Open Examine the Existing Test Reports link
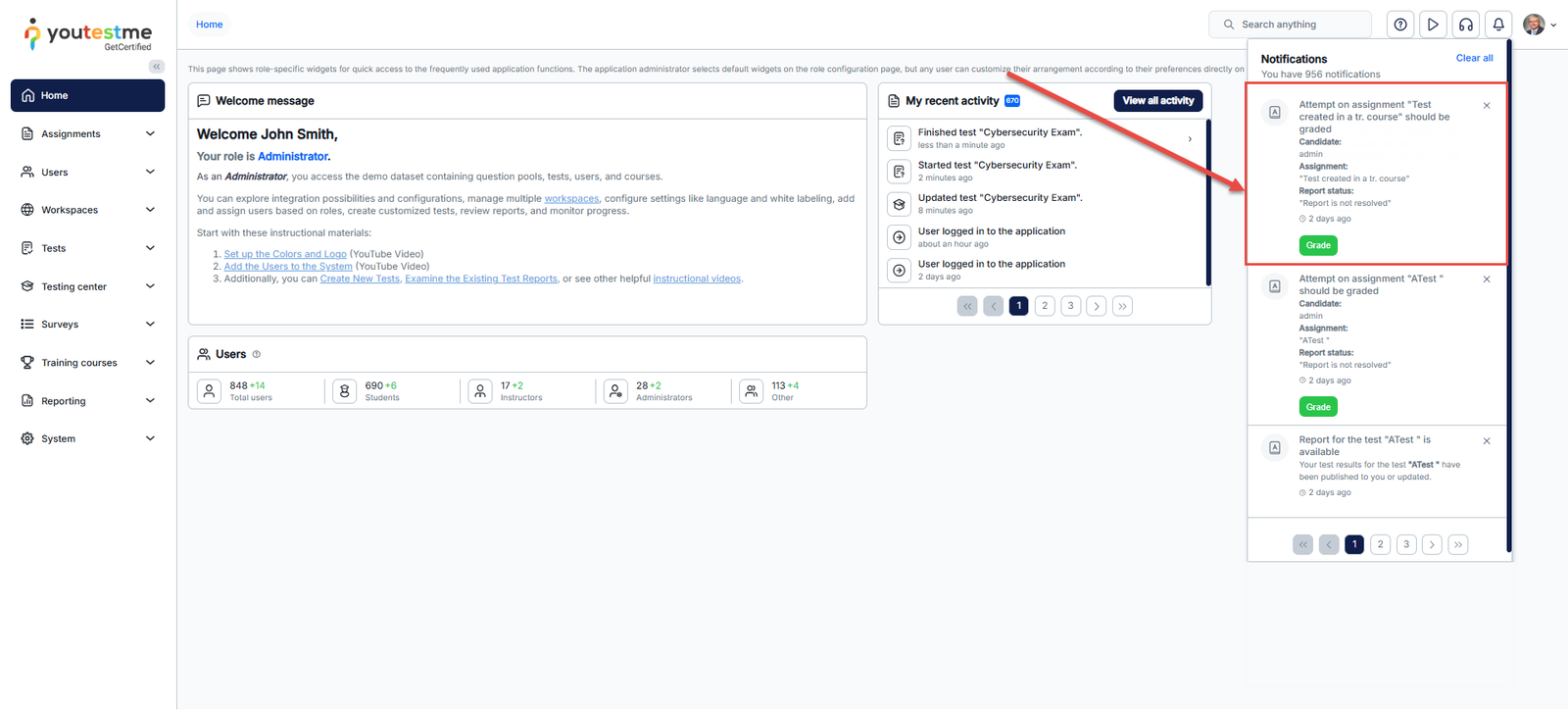 (x=481, y=279)
